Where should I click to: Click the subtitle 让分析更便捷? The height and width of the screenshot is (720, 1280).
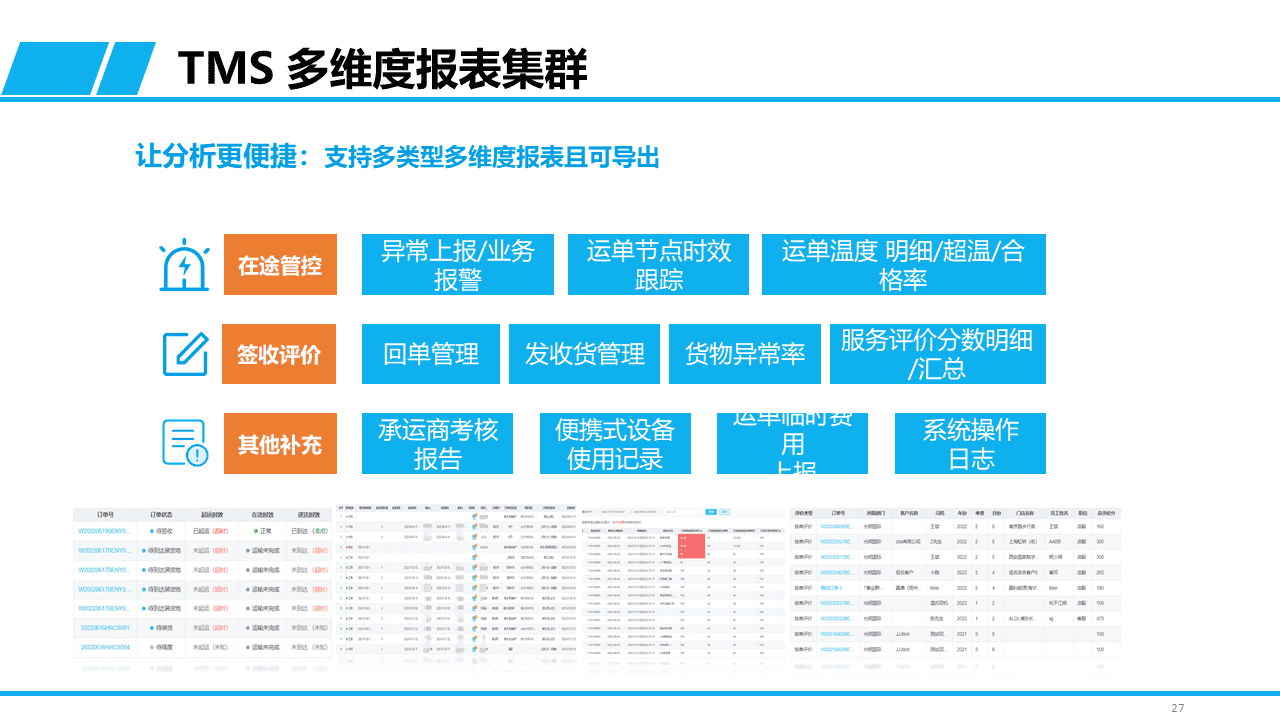(x=217, y=157)
